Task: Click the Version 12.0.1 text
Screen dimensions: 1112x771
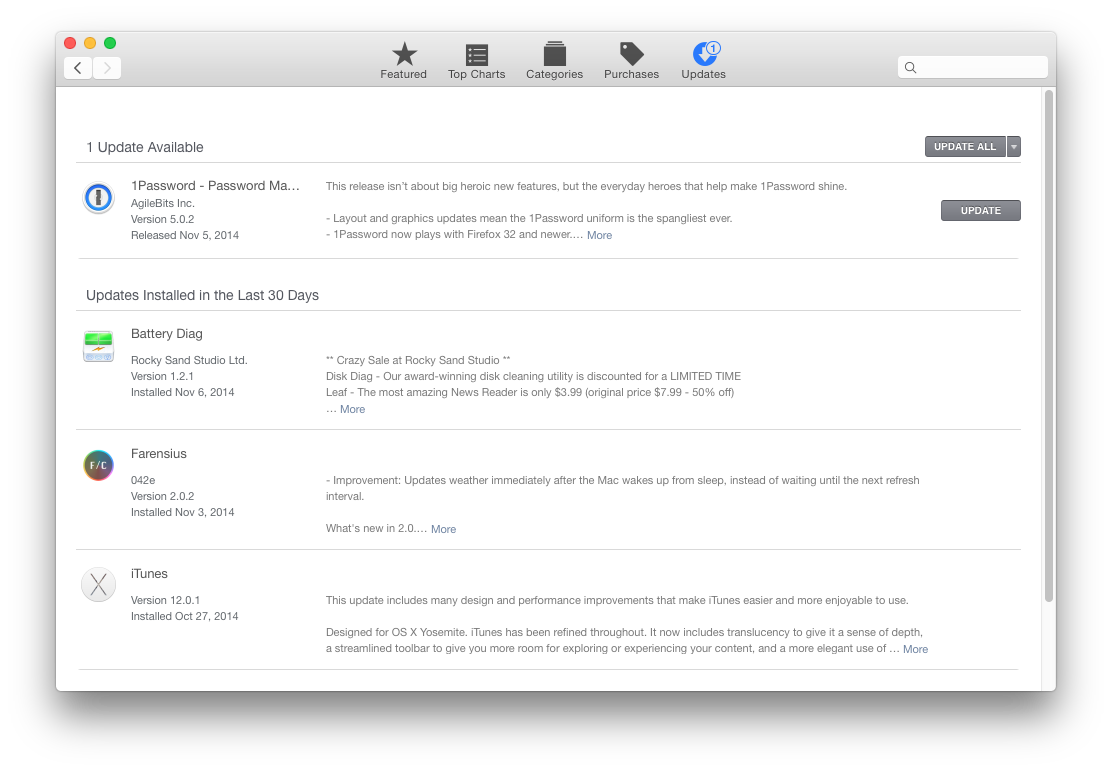Action: pos(165,600)
